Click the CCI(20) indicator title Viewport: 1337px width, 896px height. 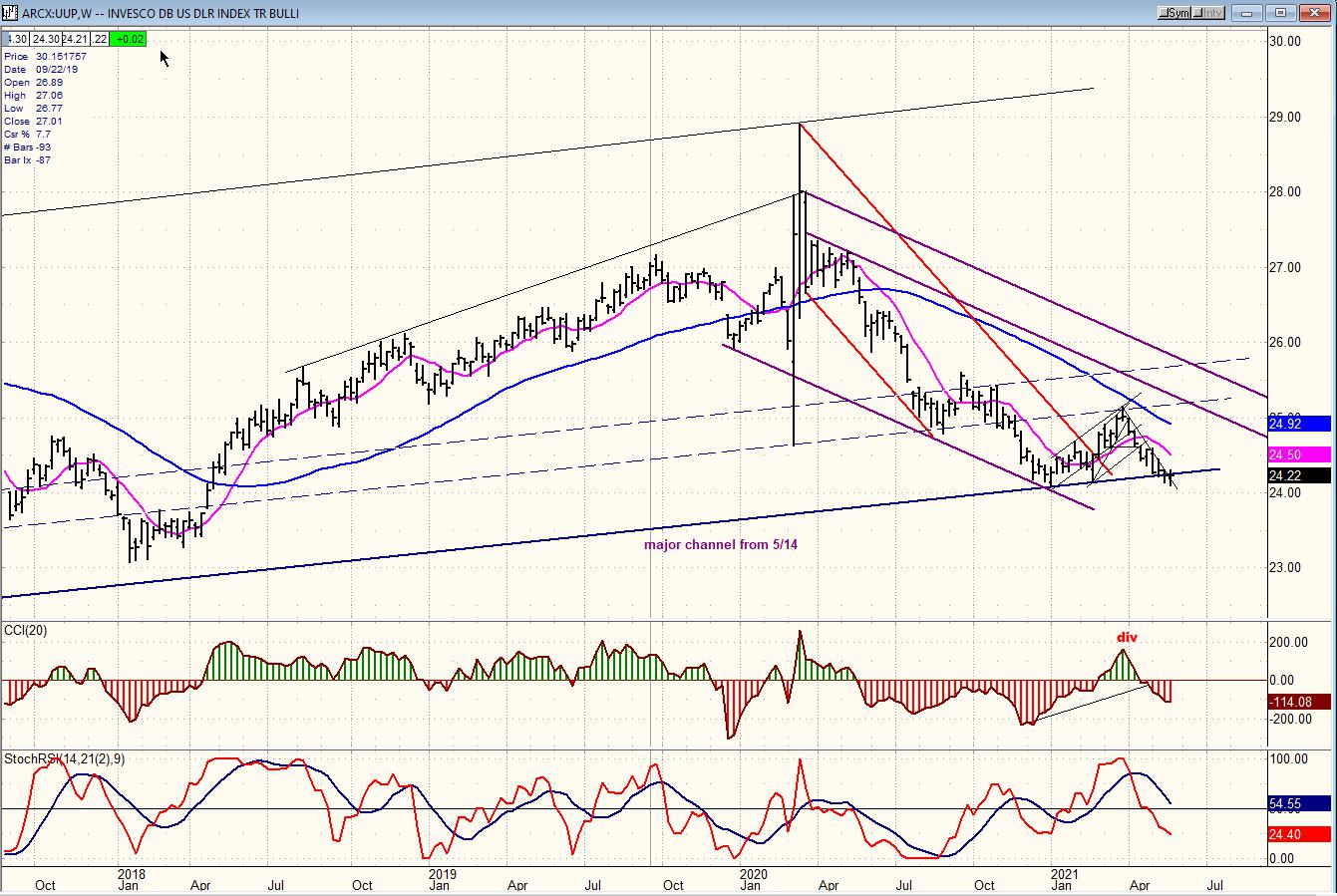(25, 630)
